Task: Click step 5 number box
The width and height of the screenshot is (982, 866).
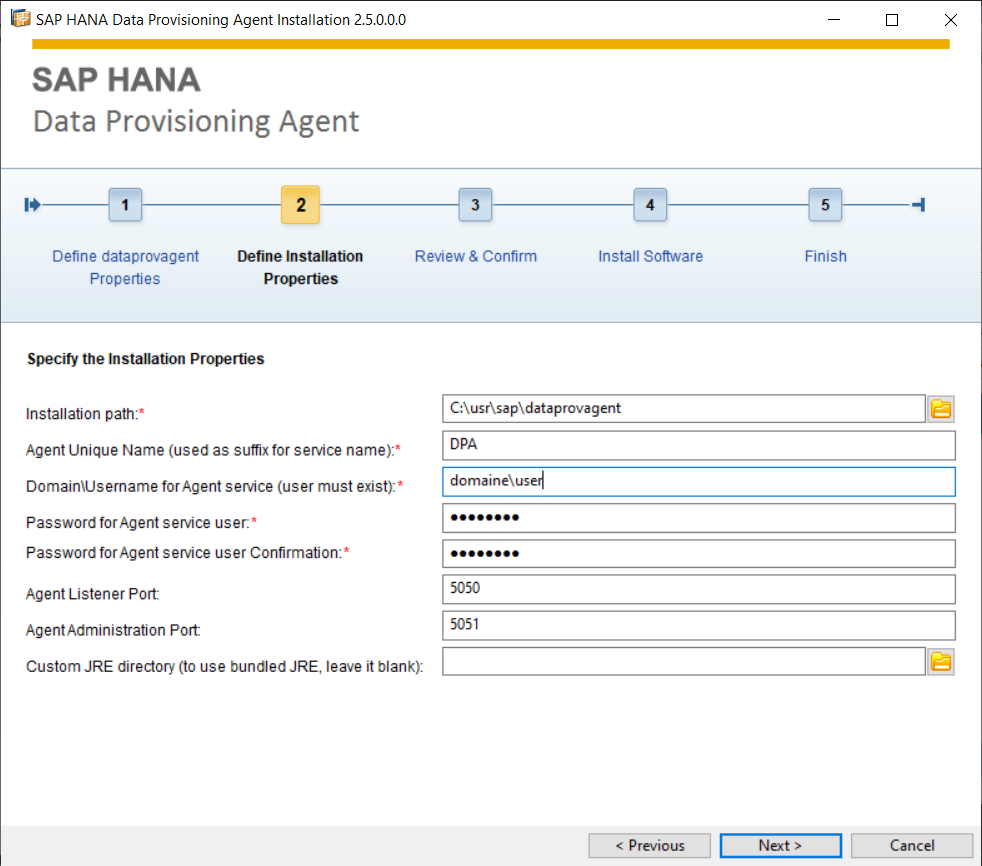Action: (825, 205)
